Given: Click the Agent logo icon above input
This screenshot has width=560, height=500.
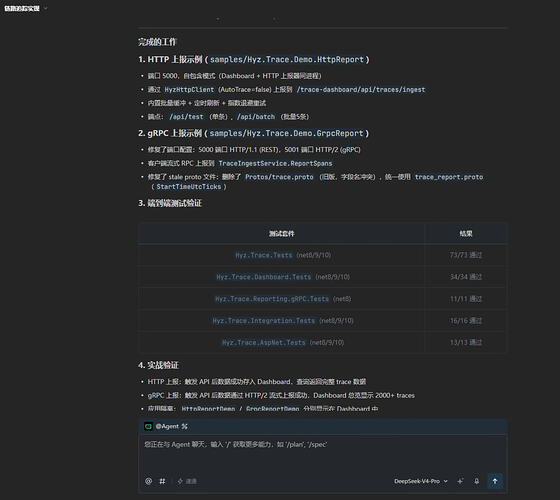Looking at the screenshot, I should 148,426.
